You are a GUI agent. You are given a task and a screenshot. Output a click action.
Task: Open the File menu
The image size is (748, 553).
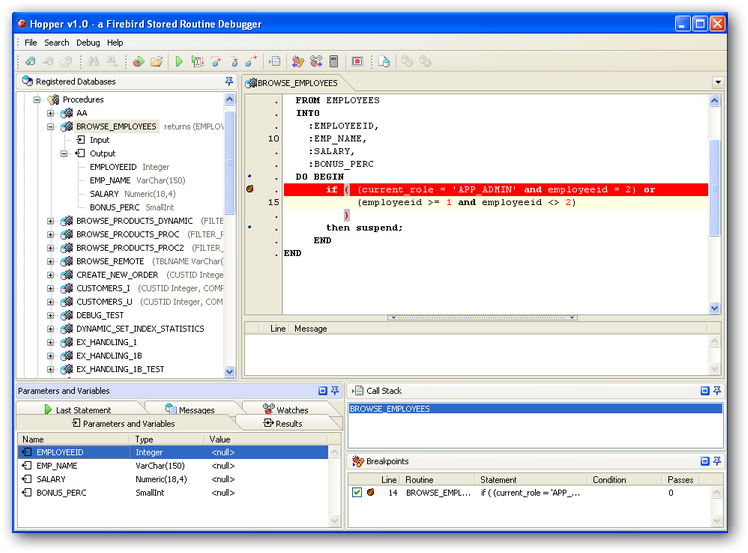[31, 42]
